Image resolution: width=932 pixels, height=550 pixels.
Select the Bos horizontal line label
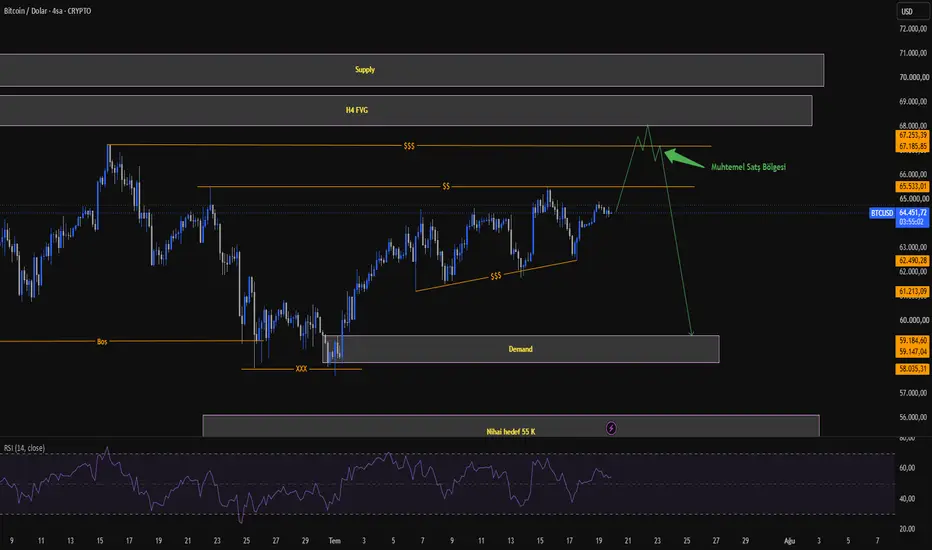[102, 342]
